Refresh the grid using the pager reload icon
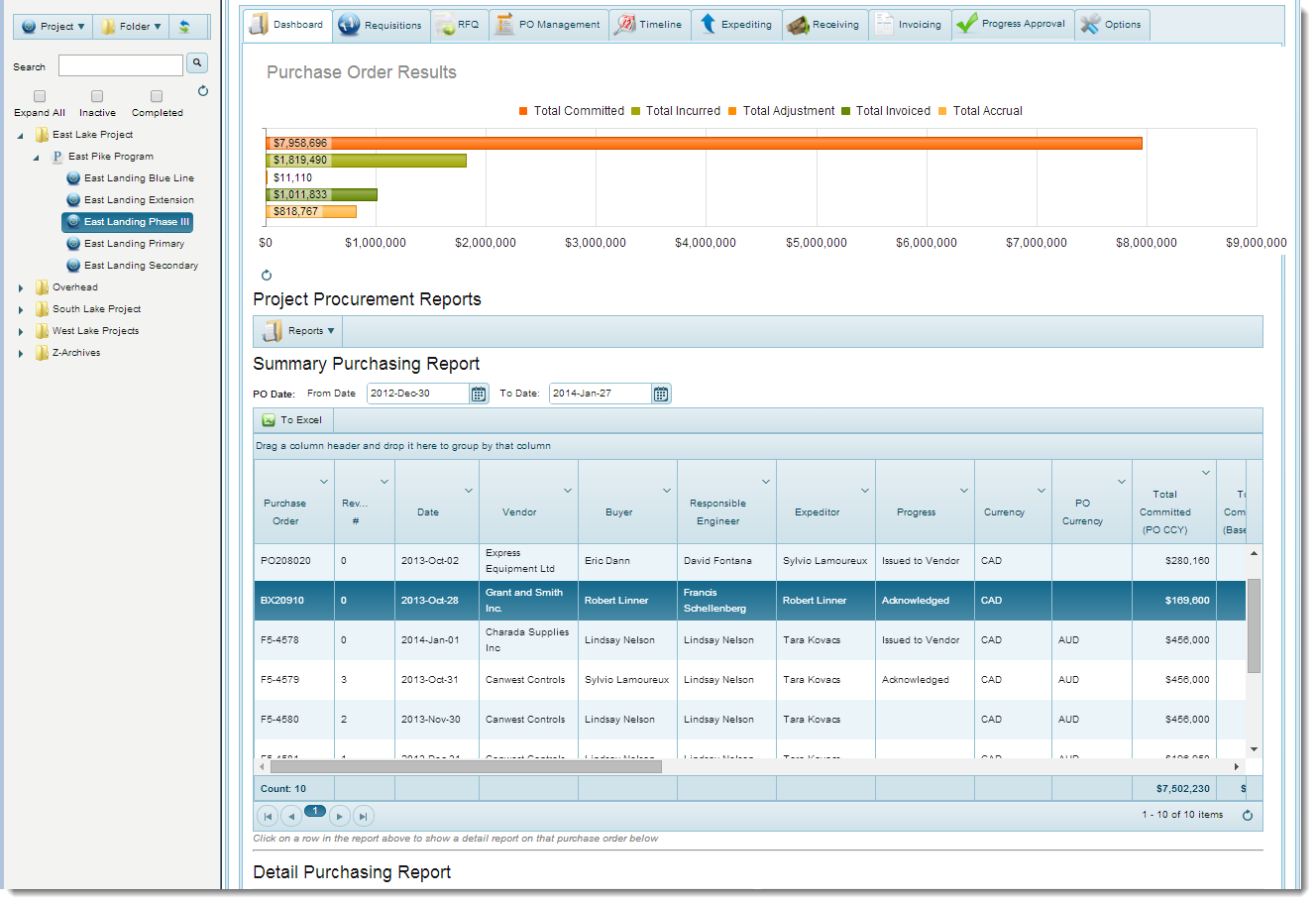This screenshot has height=904, width=1316. tap(1248, 816)
